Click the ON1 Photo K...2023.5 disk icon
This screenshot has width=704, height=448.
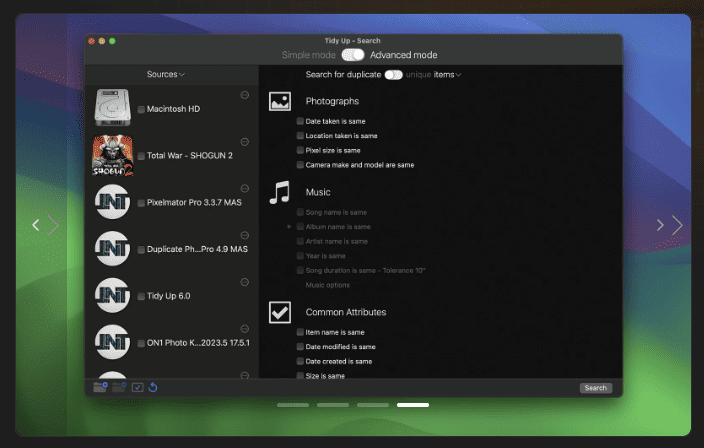pyautogui.click(x=113, y=342)
